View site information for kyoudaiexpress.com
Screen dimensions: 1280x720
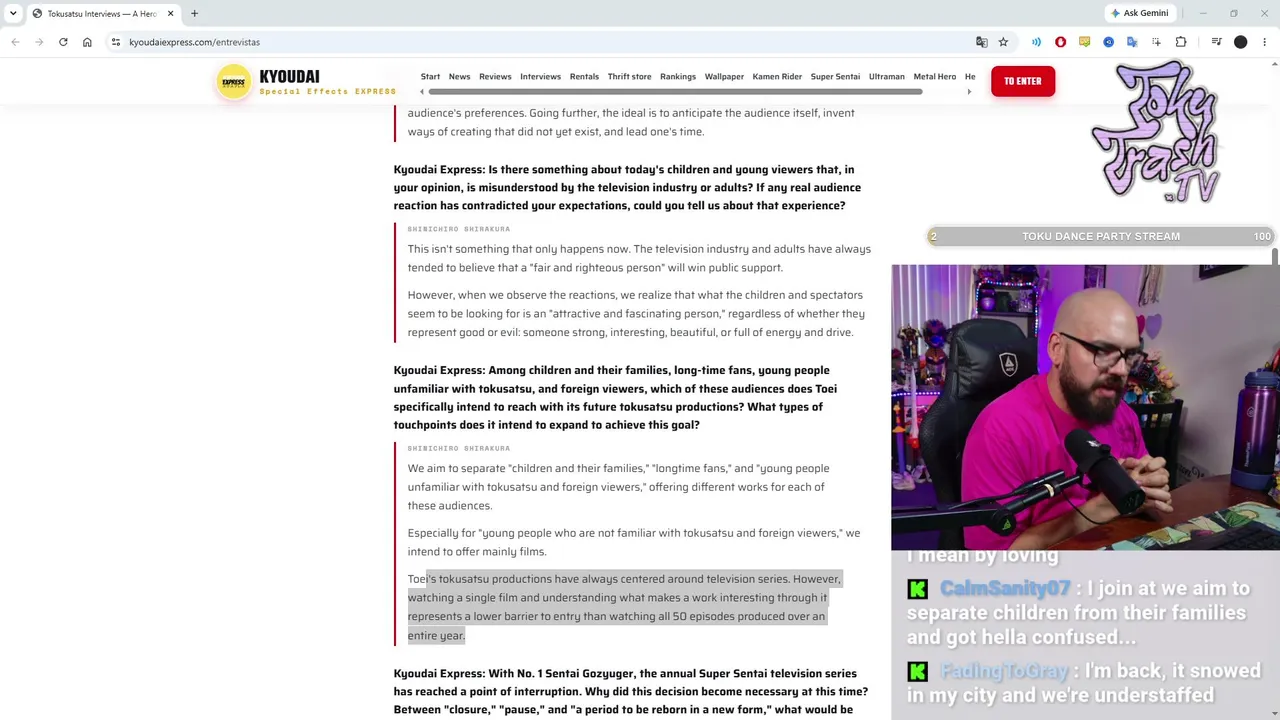pyautogui.click(x=116, y=42)
